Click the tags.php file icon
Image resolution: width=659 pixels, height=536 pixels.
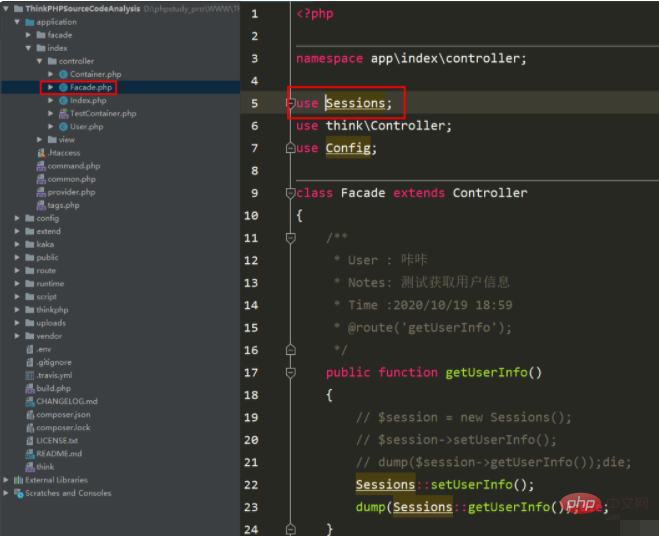click(x=41, y=205)
